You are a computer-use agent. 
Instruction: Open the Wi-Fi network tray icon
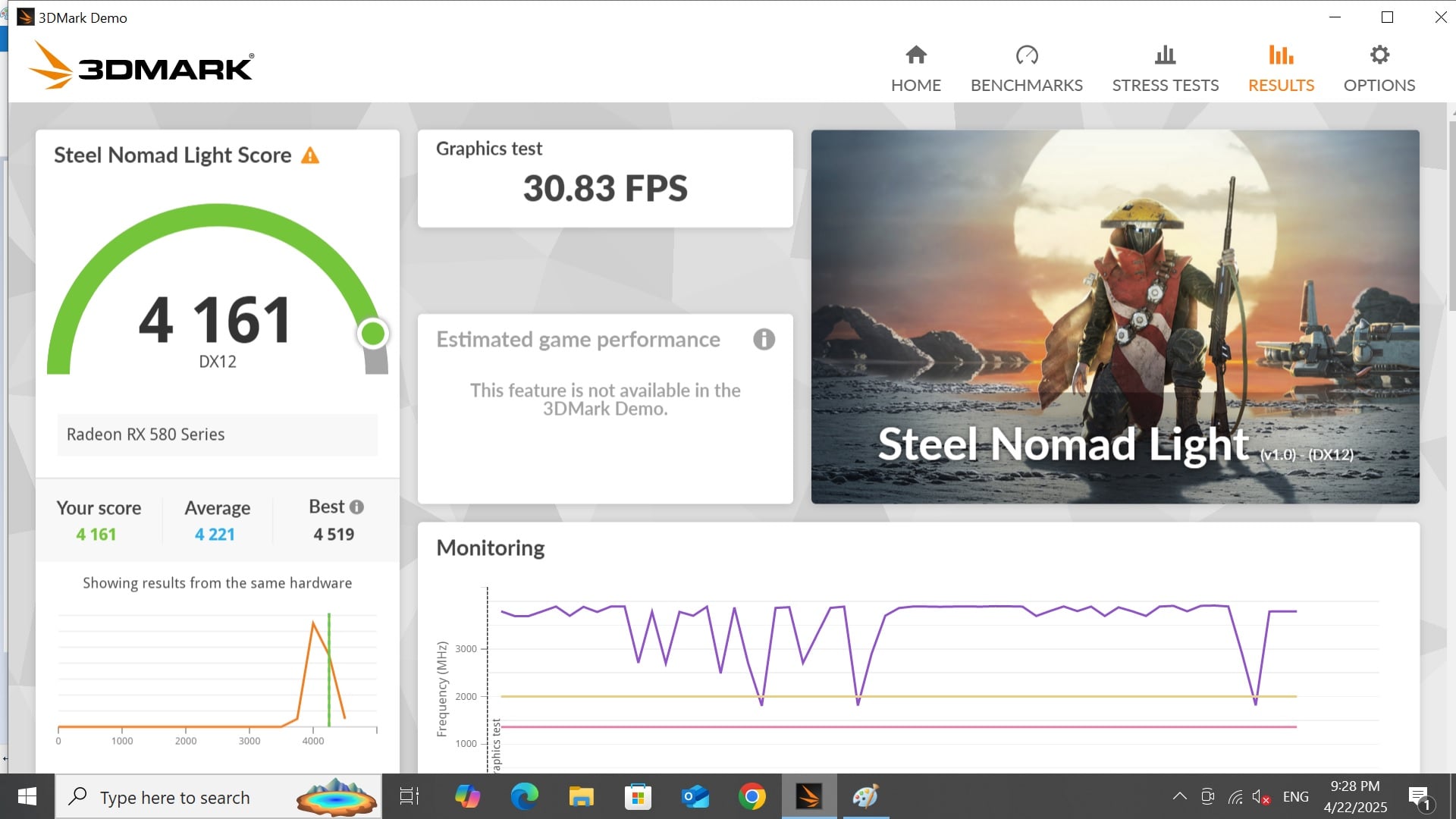pos(1235,796)
